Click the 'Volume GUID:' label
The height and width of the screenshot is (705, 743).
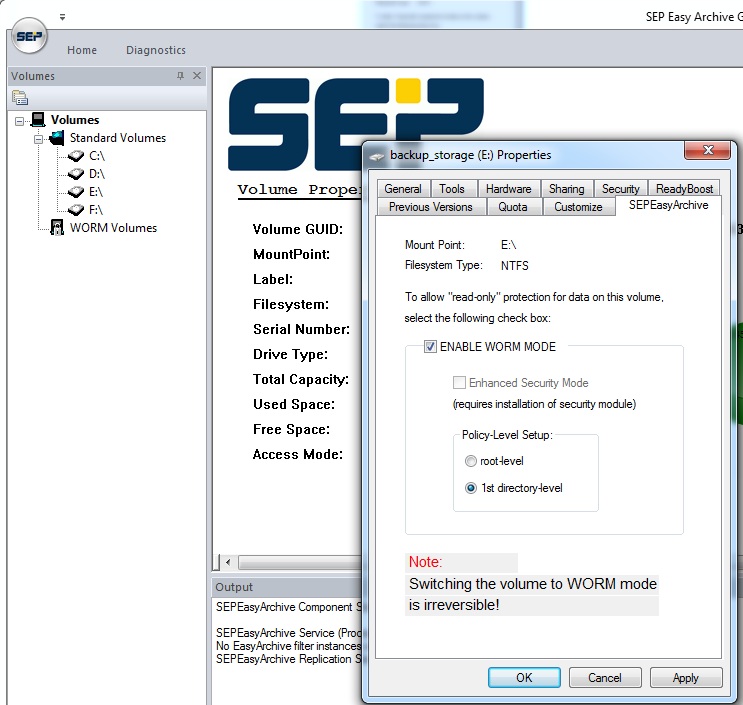pos(298,229)
